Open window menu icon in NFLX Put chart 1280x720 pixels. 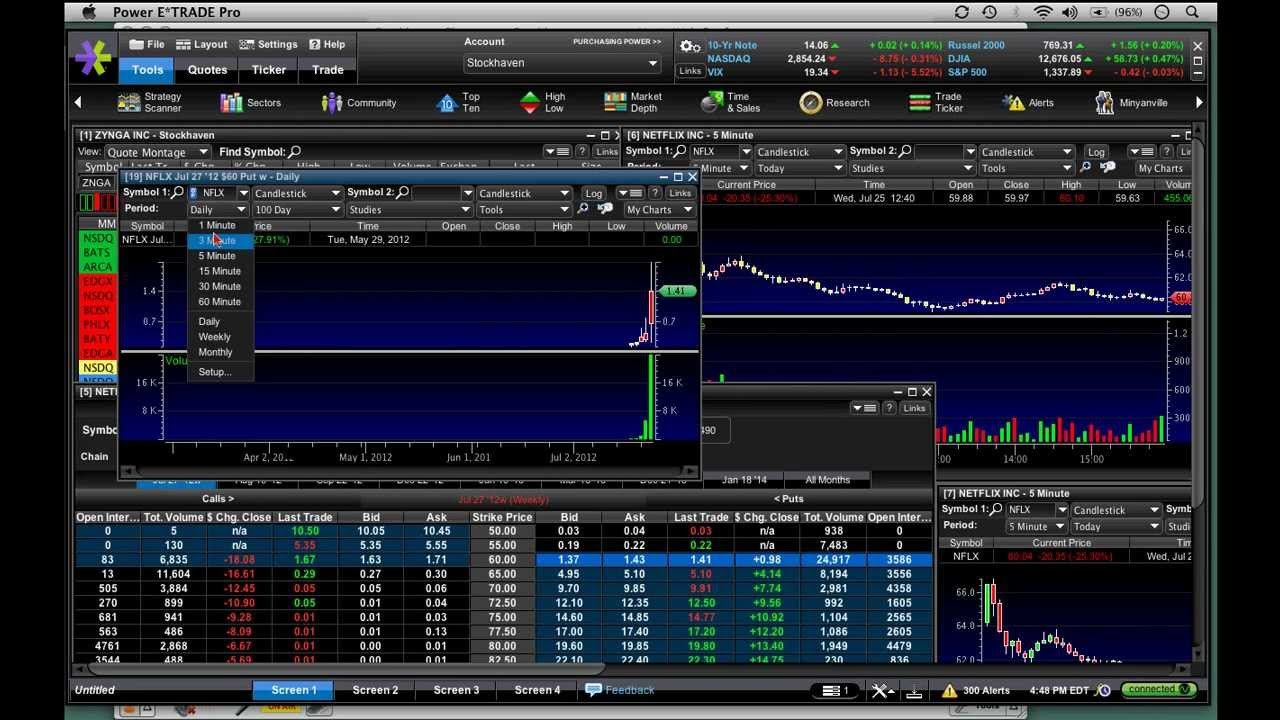(x=630, y=193)
